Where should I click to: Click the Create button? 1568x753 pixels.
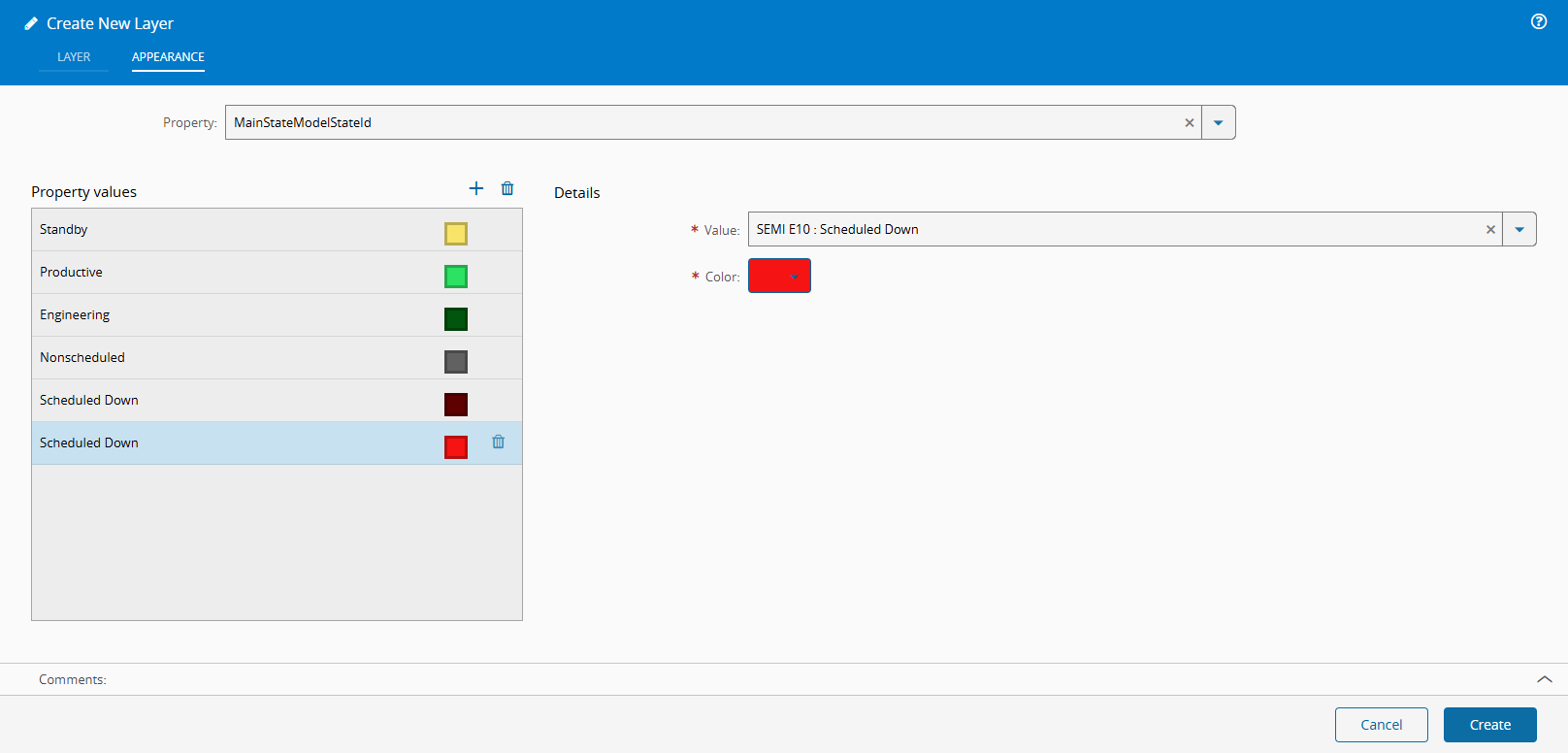tap(1490, 725)
